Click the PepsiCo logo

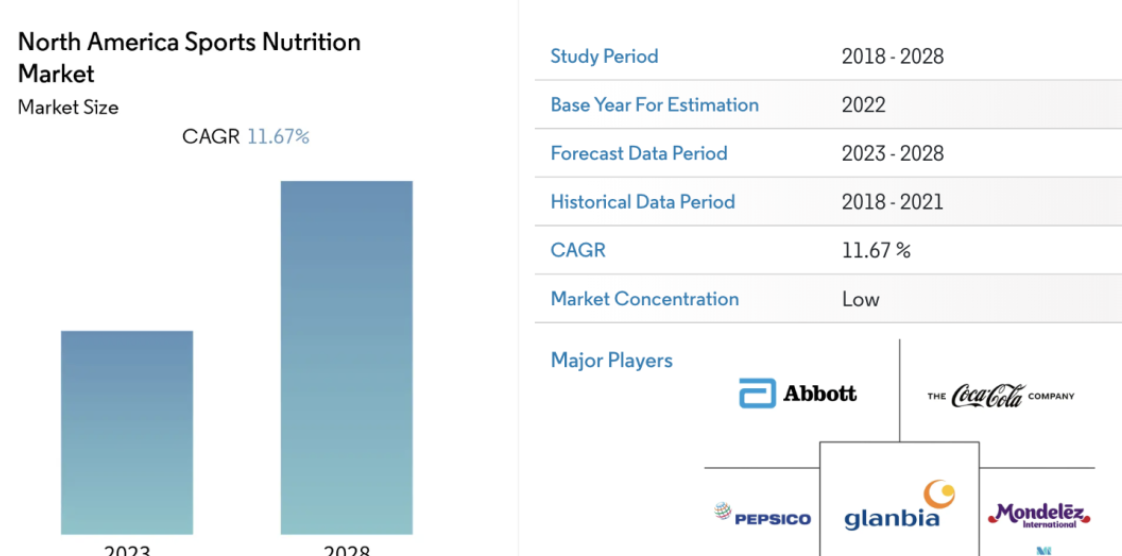click(762, 516)
